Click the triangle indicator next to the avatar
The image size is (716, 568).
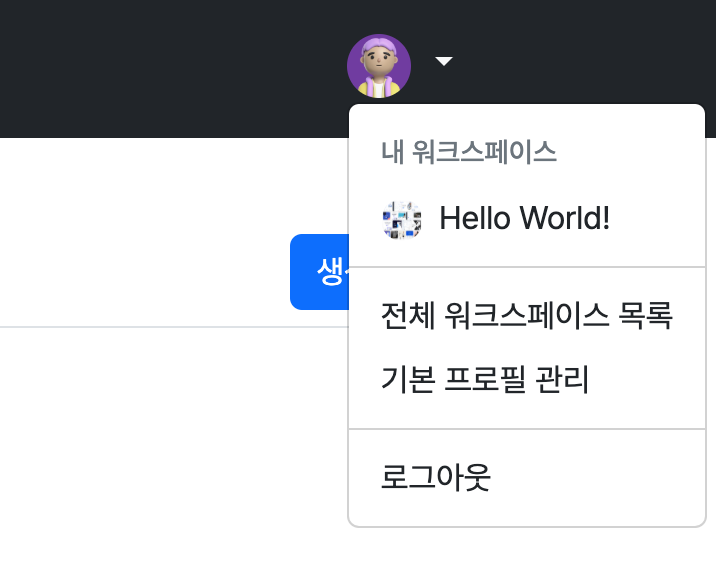[443, 61]
